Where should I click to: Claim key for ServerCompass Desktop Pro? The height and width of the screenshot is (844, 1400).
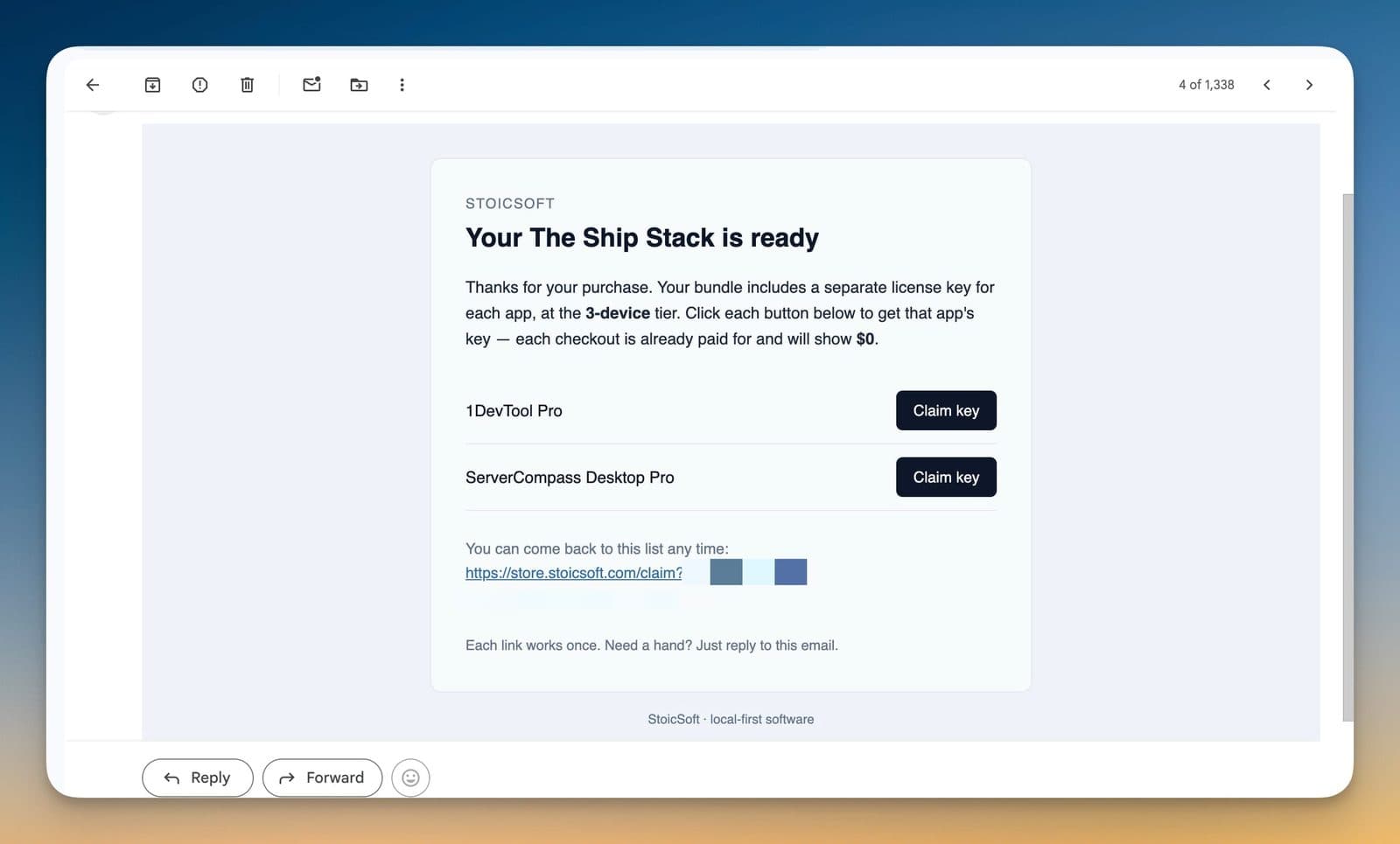(946, 477)
